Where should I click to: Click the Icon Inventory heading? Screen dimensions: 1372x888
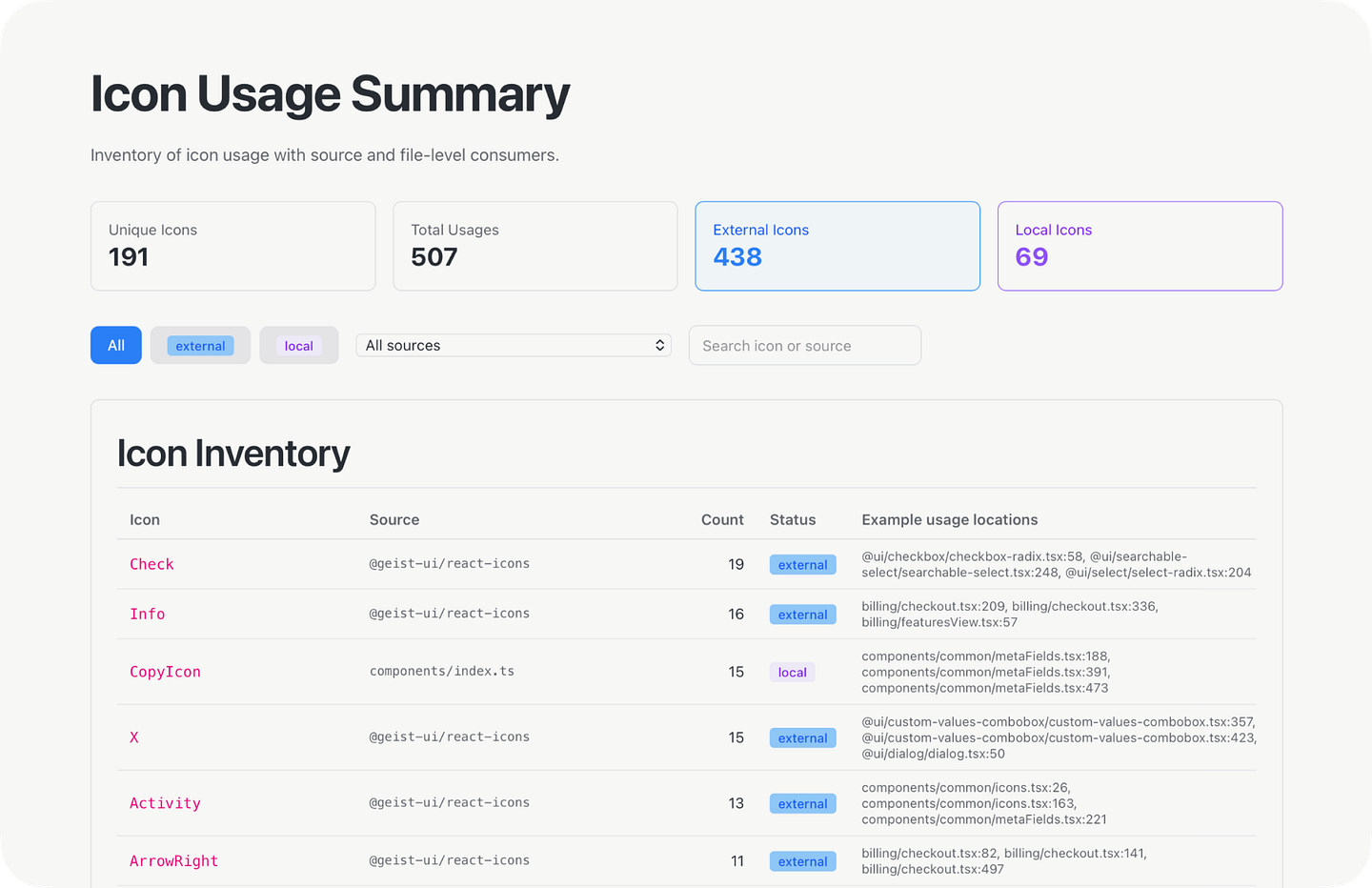point(233,454)
